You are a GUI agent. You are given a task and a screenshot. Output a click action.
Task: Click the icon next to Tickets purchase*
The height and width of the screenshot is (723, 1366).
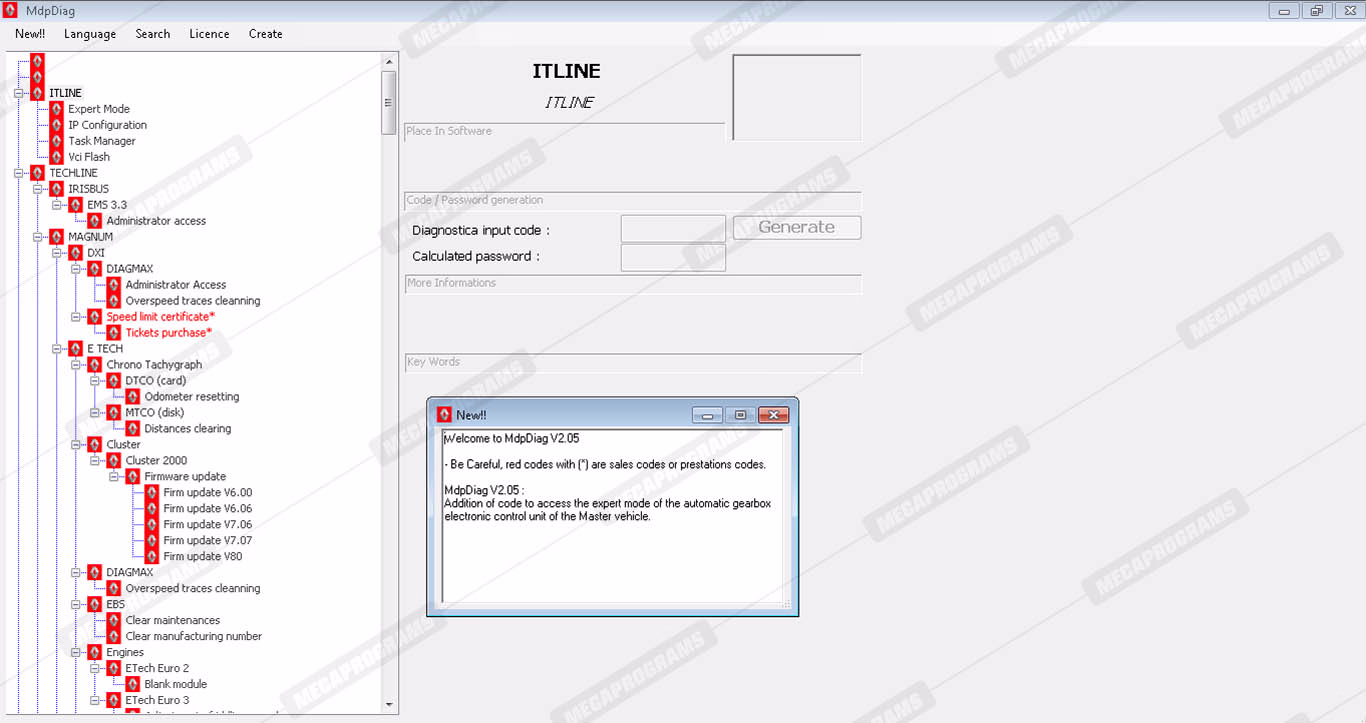[x=114, y=333]
